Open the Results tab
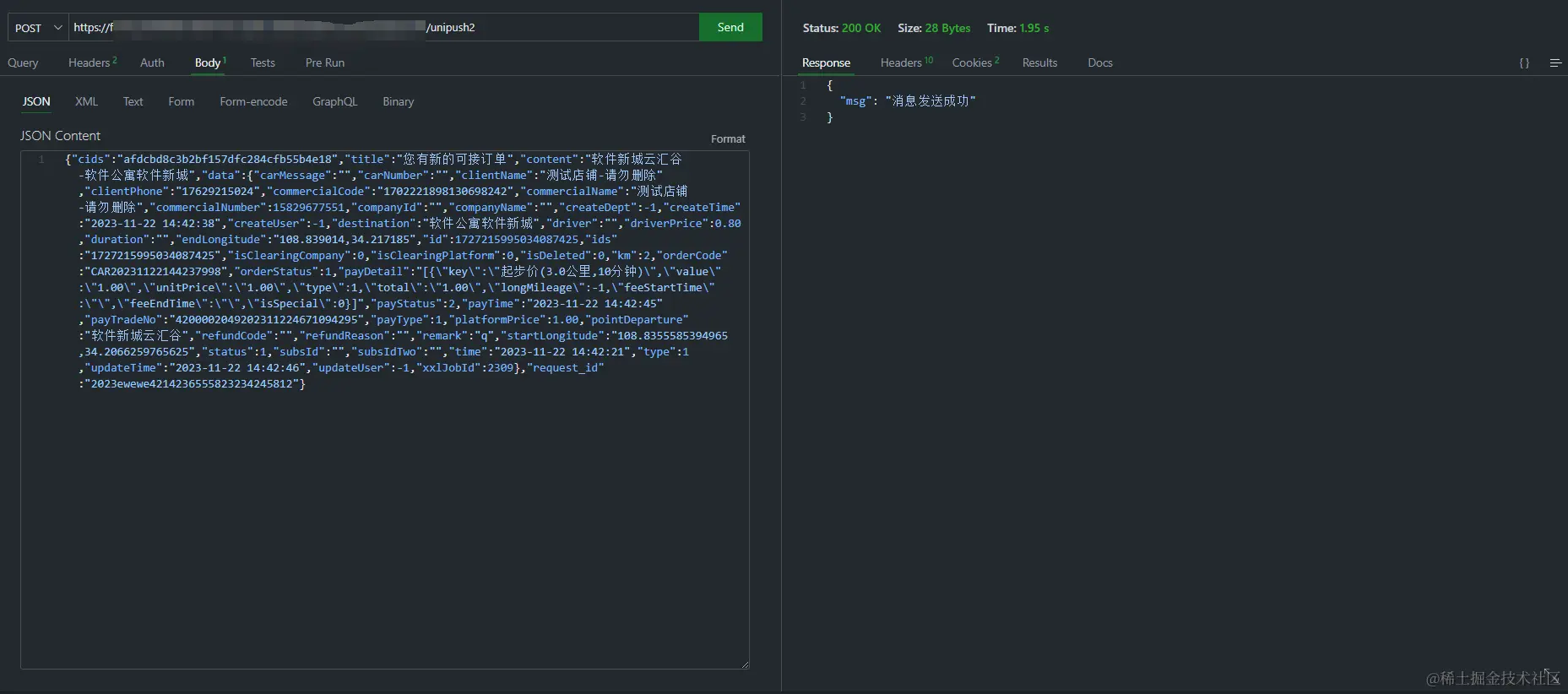Viewport: 1568px width, 694px height. click(1039, 62)
